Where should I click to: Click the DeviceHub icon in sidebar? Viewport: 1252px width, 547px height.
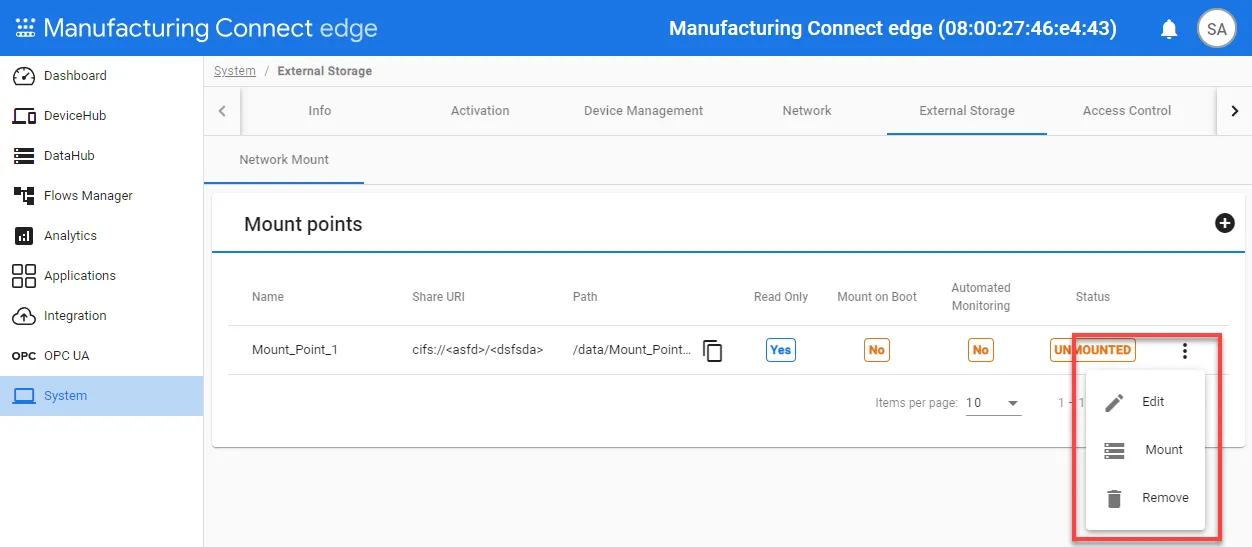24,116
